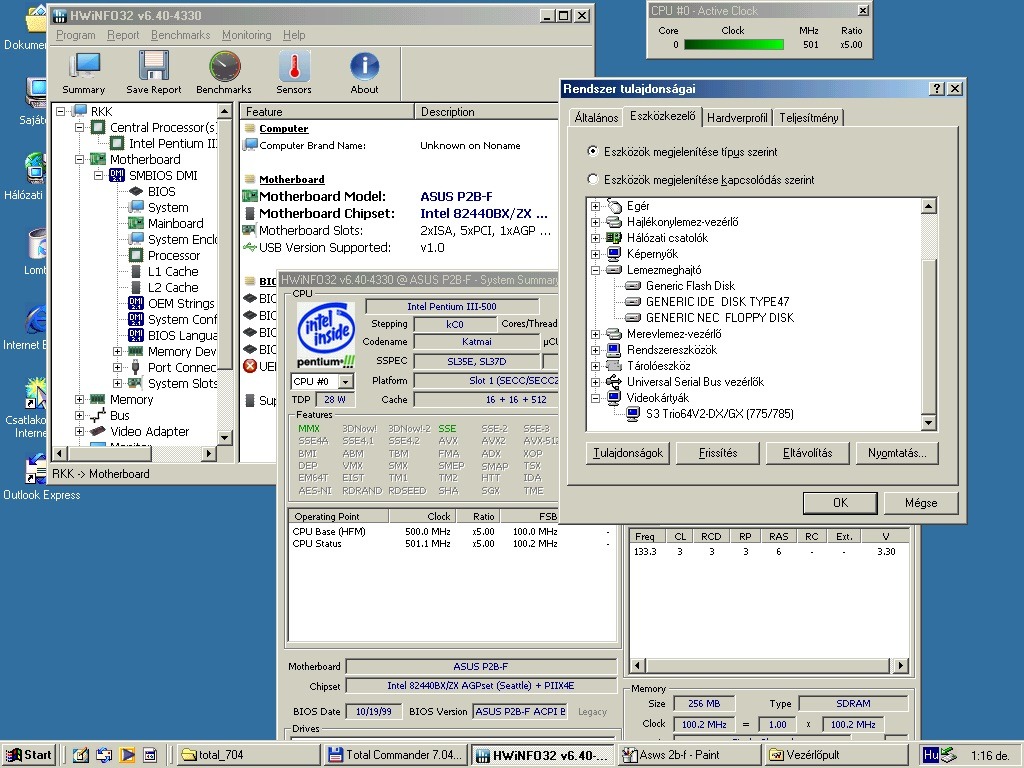Switch to the Hardverprofil tab
1024x768 pixels.
[x=737, y=118]
